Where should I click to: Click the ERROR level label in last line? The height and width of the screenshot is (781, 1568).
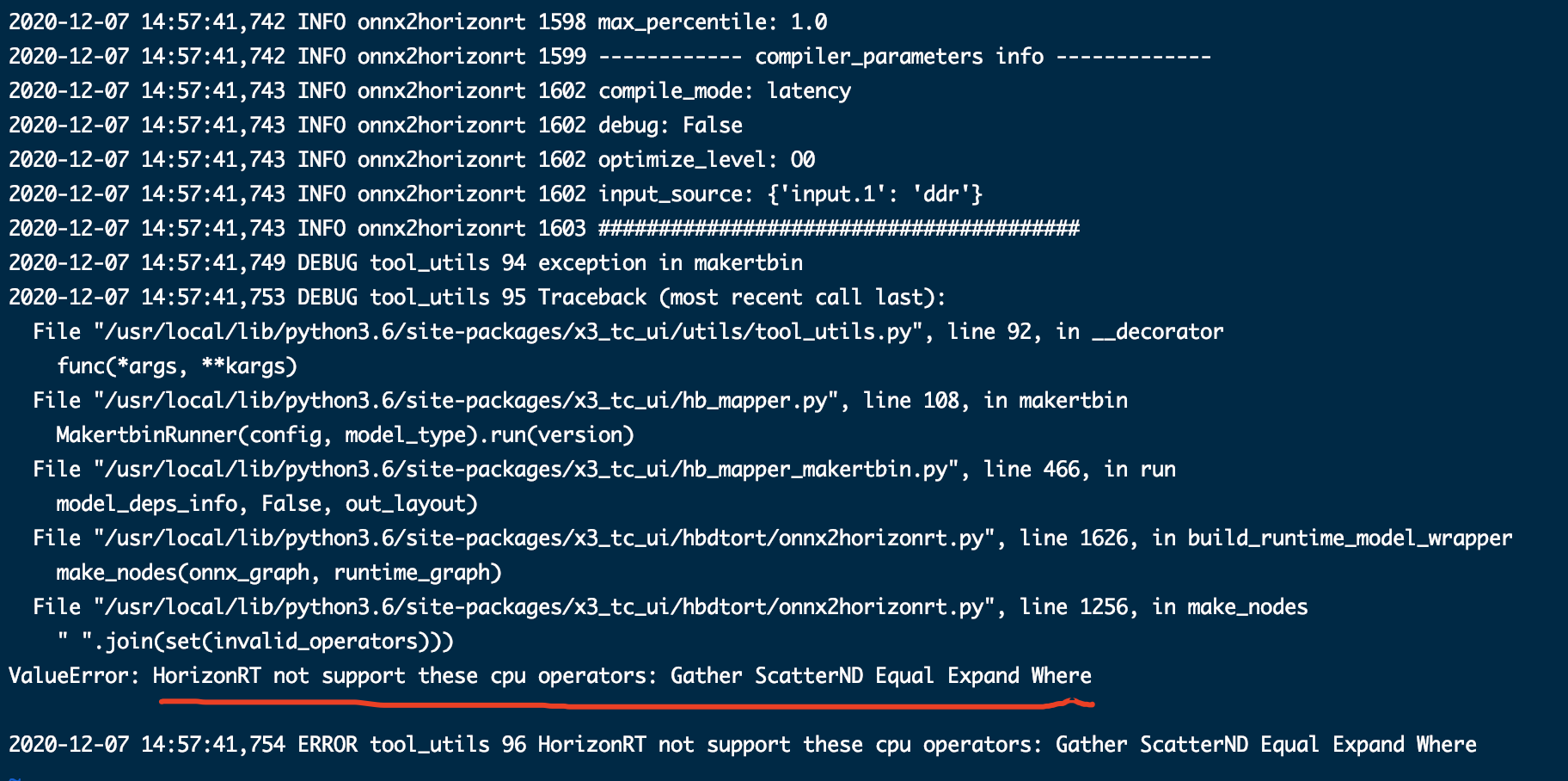click(x=327, y=745)
